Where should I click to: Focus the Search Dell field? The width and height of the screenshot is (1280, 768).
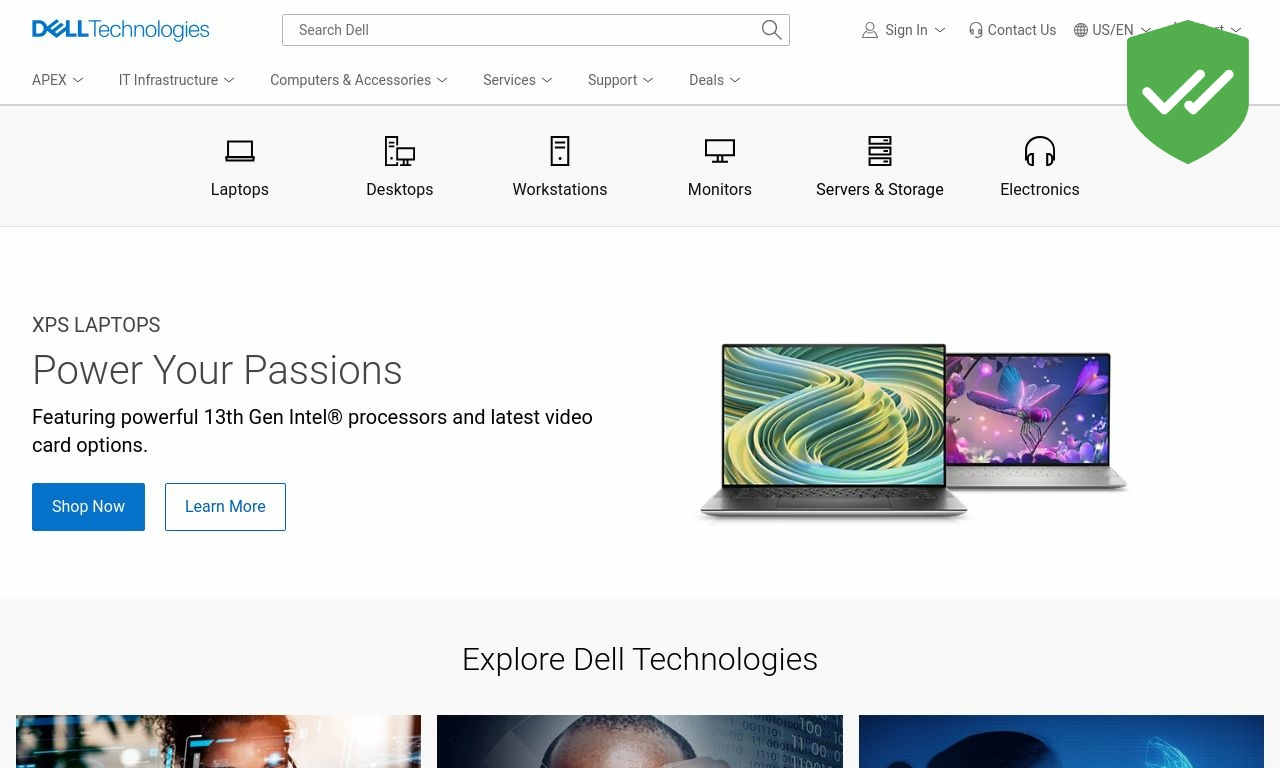tap(536, 30)
